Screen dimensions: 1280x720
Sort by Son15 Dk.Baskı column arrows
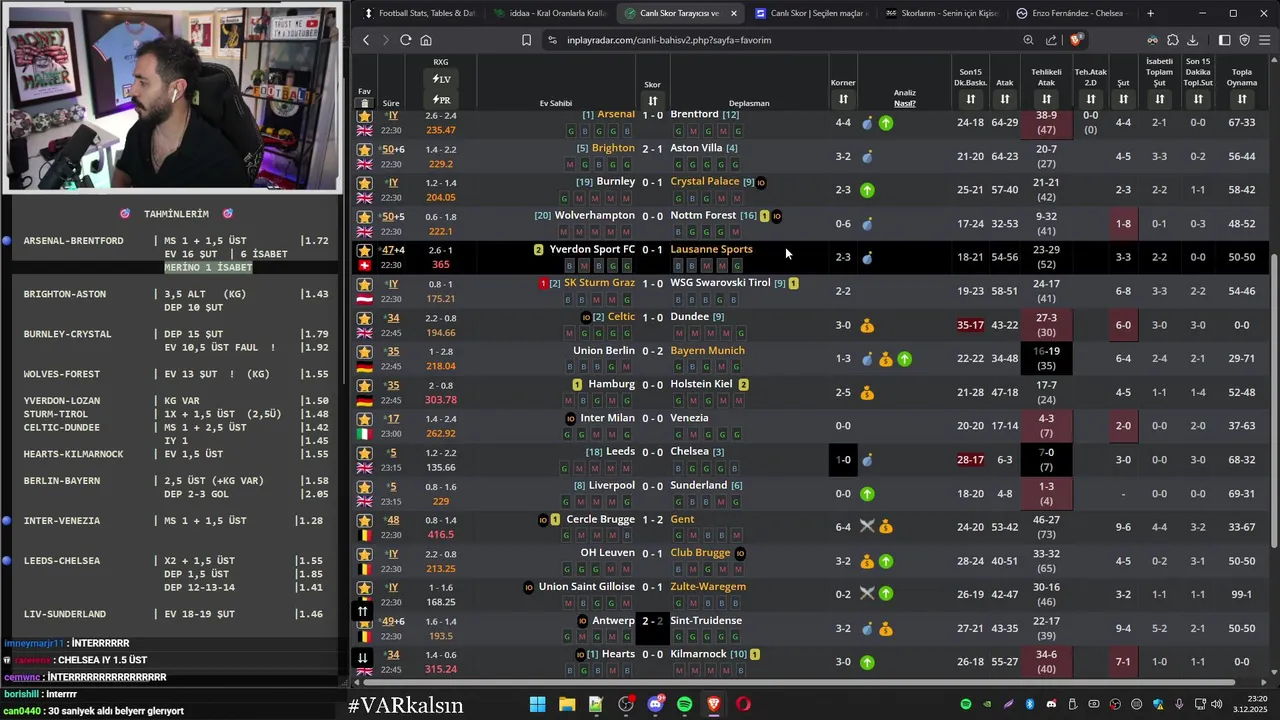[x=970, y=99]
